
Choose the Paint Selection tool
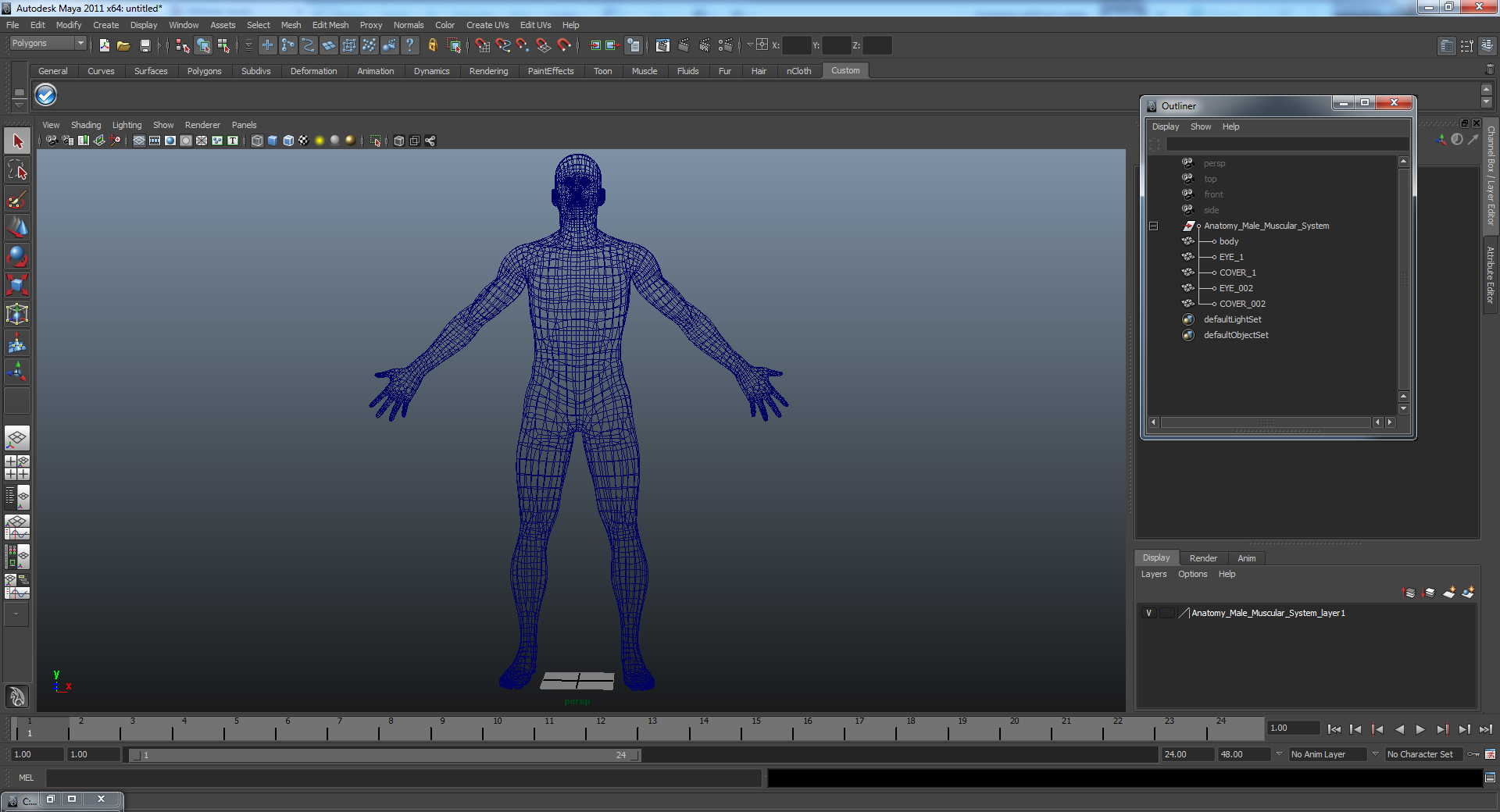pyautogui.click(x=17, y=199)
